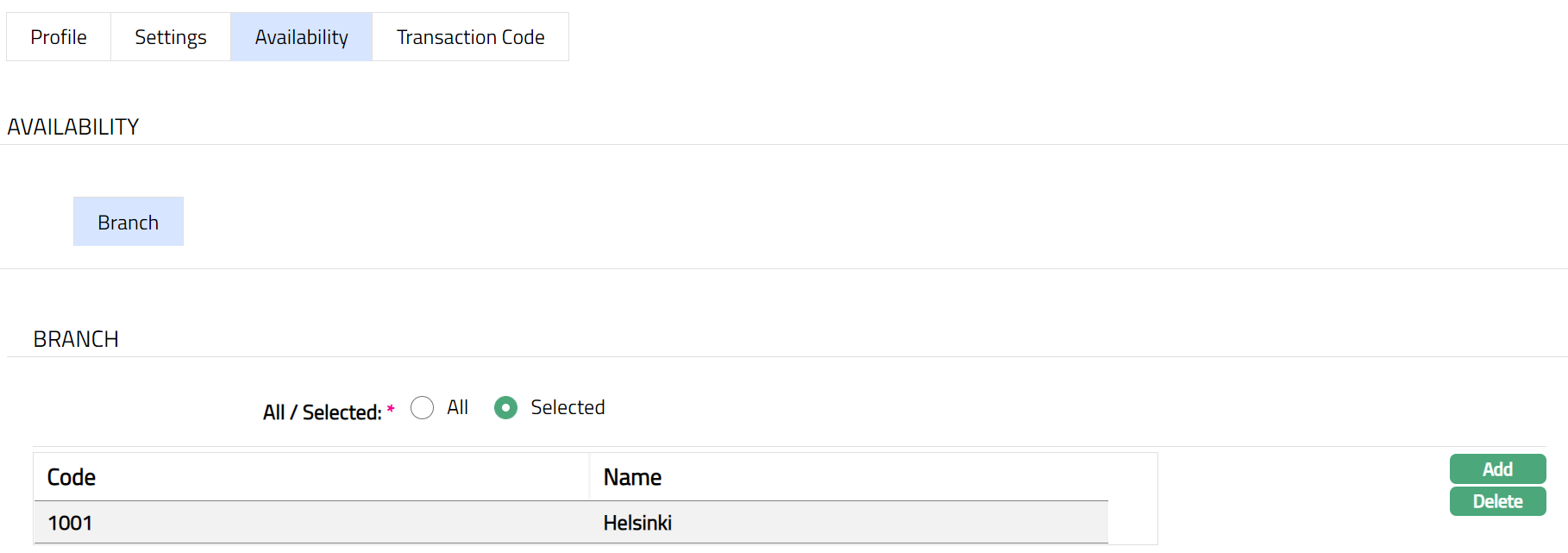Choose the Selected radio button

tap(505, 408)
